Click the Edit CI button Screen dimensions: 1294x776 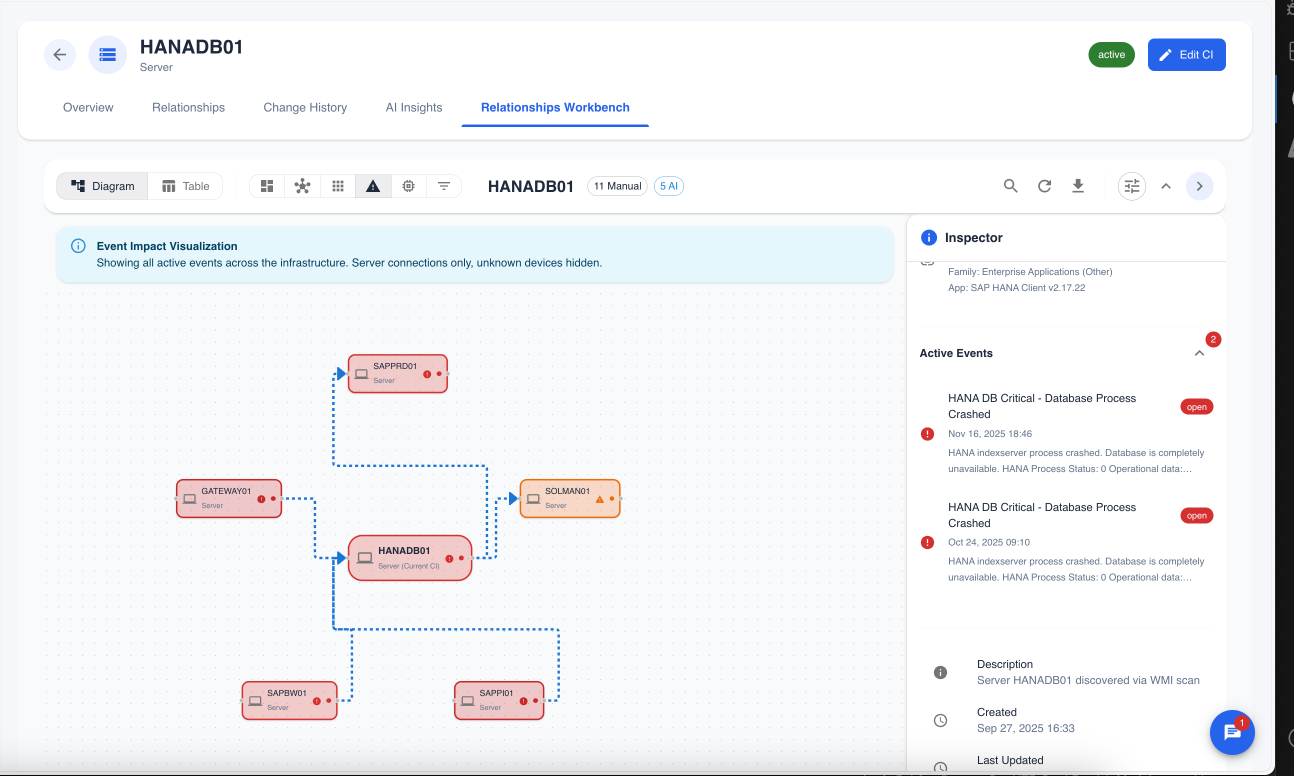[1186, 55]
